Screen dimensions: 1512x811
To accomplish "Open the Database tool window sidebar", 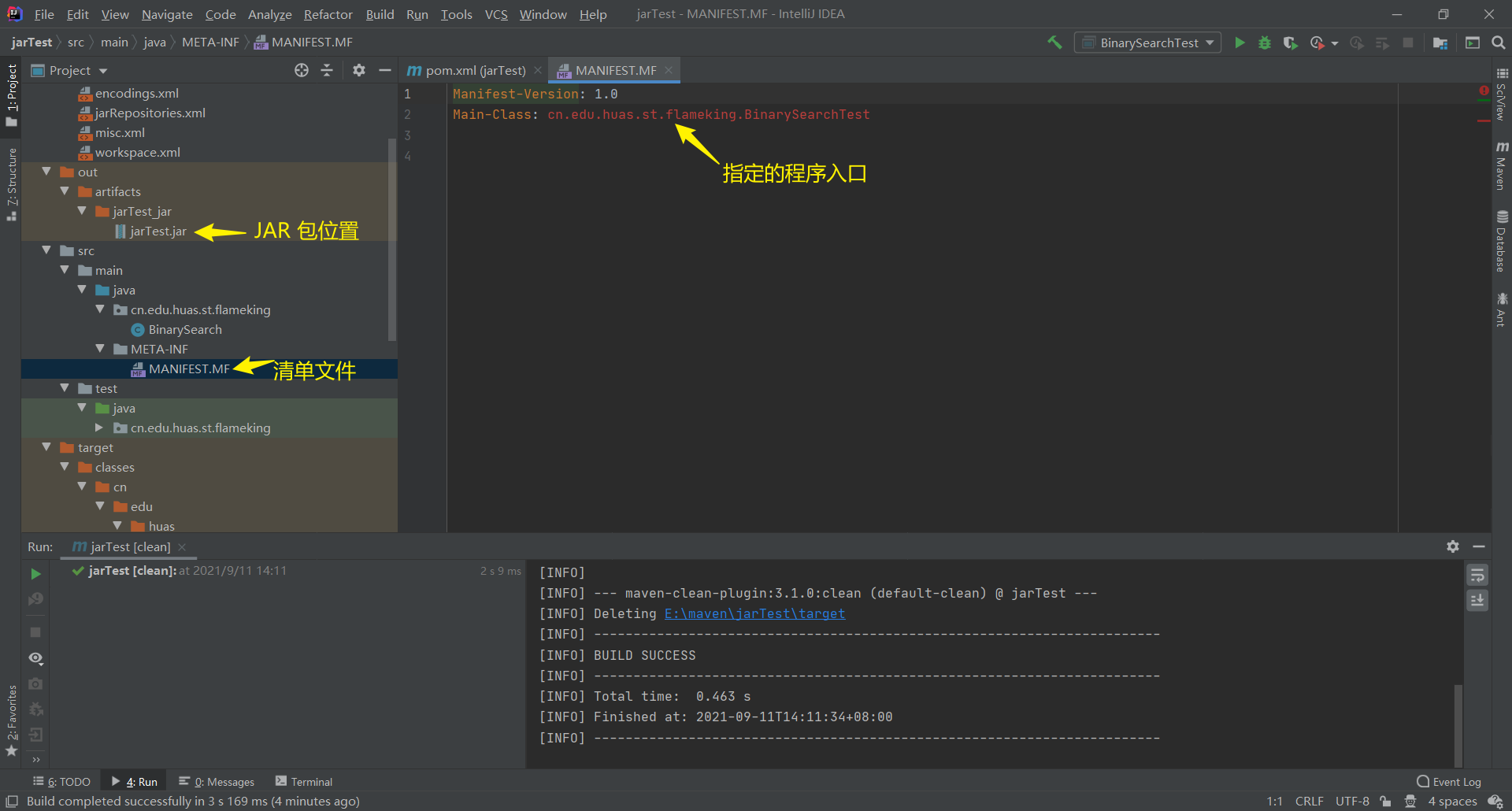I will [x=1502, y=241].
